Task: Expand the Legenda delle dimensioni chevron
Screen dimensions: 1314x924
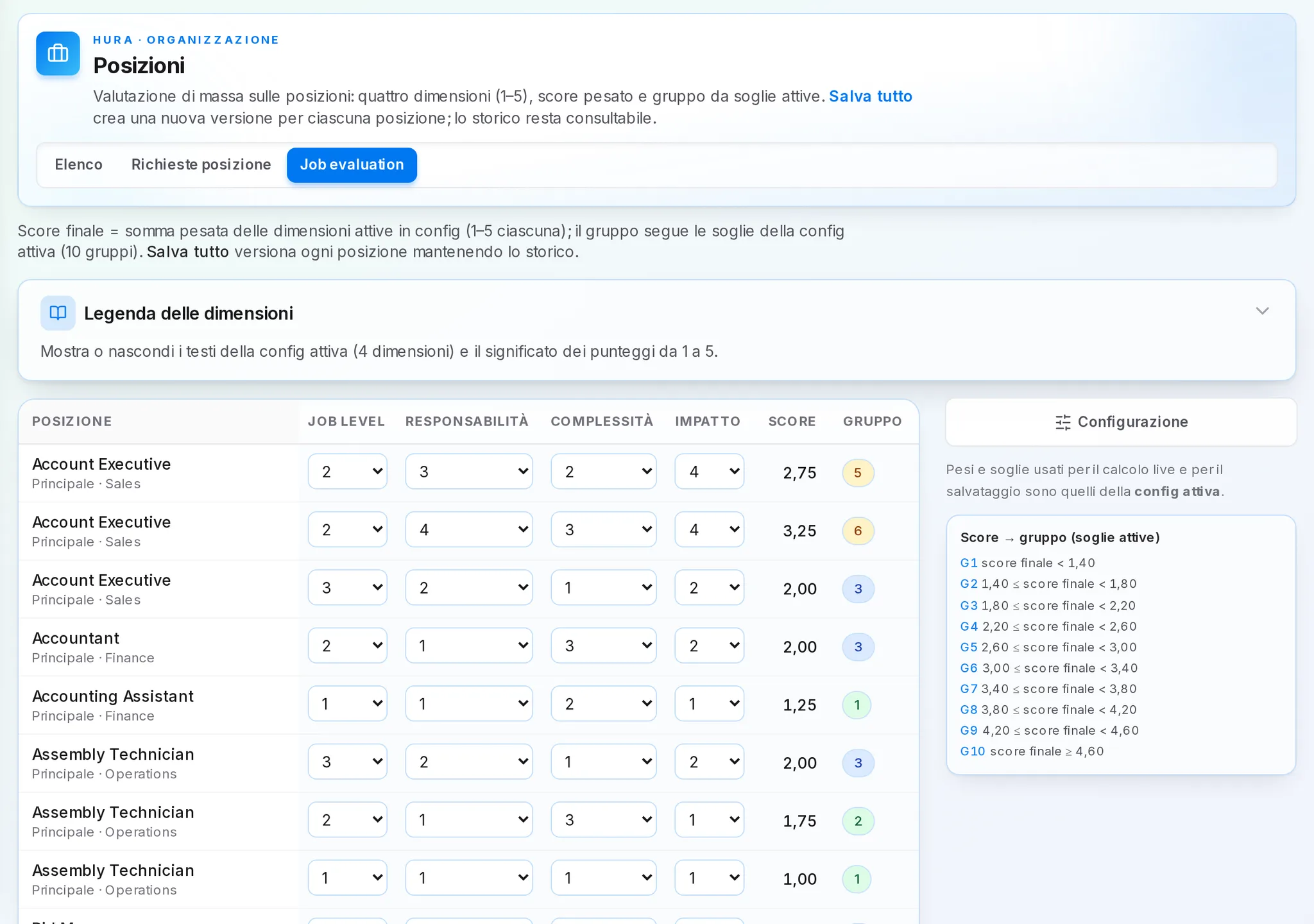Action: coord(1262,311)
